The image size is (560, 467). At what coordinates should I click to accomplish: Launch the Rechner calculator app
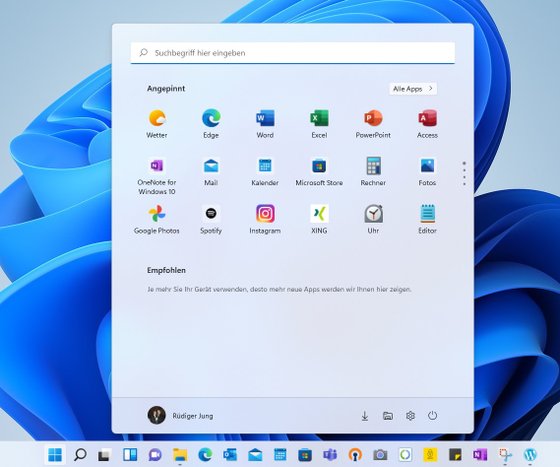[x=373, y=172]
